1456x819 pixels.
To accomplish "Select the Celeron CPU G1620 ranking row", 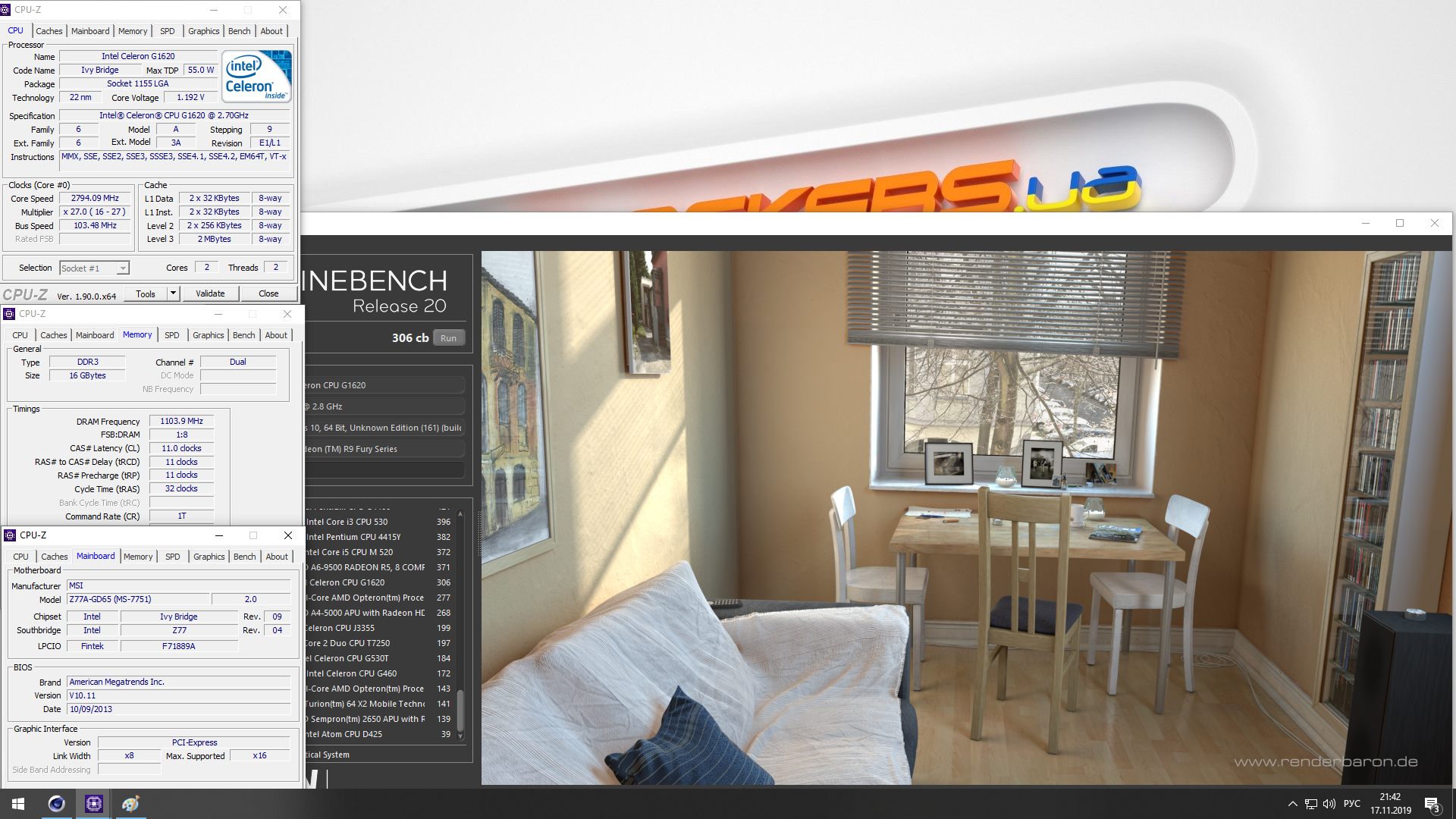I will click(x=378, y=582).
